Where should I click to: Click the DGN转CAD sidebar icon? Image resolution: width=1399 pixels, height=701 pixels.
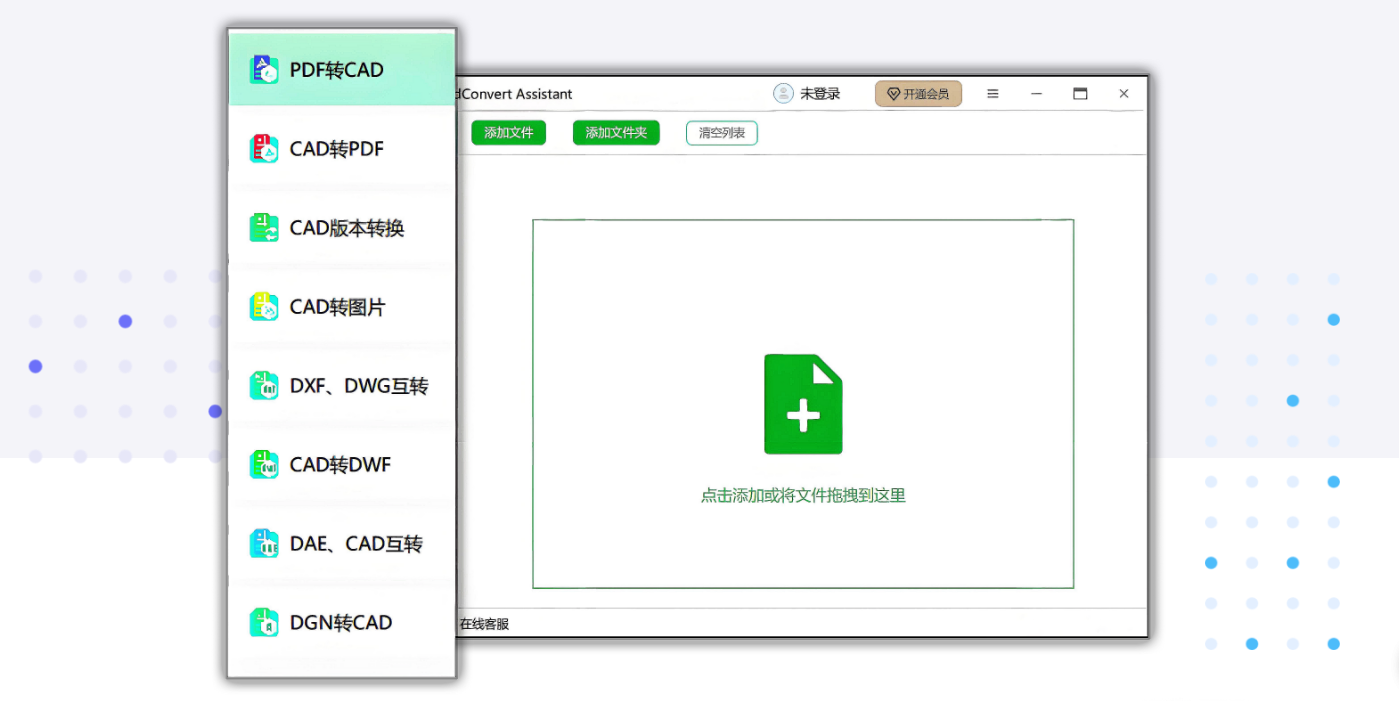(x=264, y=623)
